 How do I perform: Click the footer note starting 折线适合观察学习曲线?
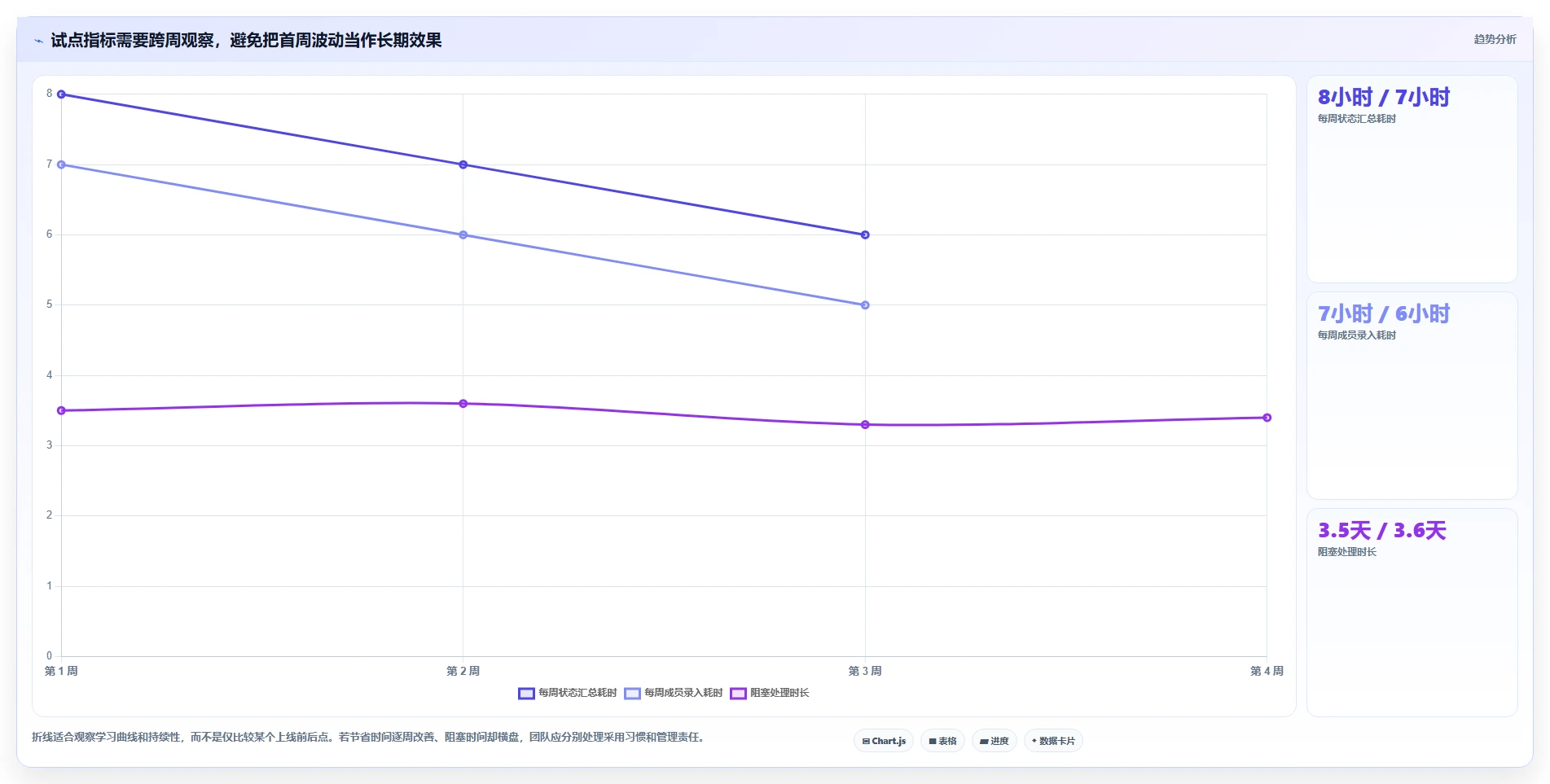pos(367,737)
